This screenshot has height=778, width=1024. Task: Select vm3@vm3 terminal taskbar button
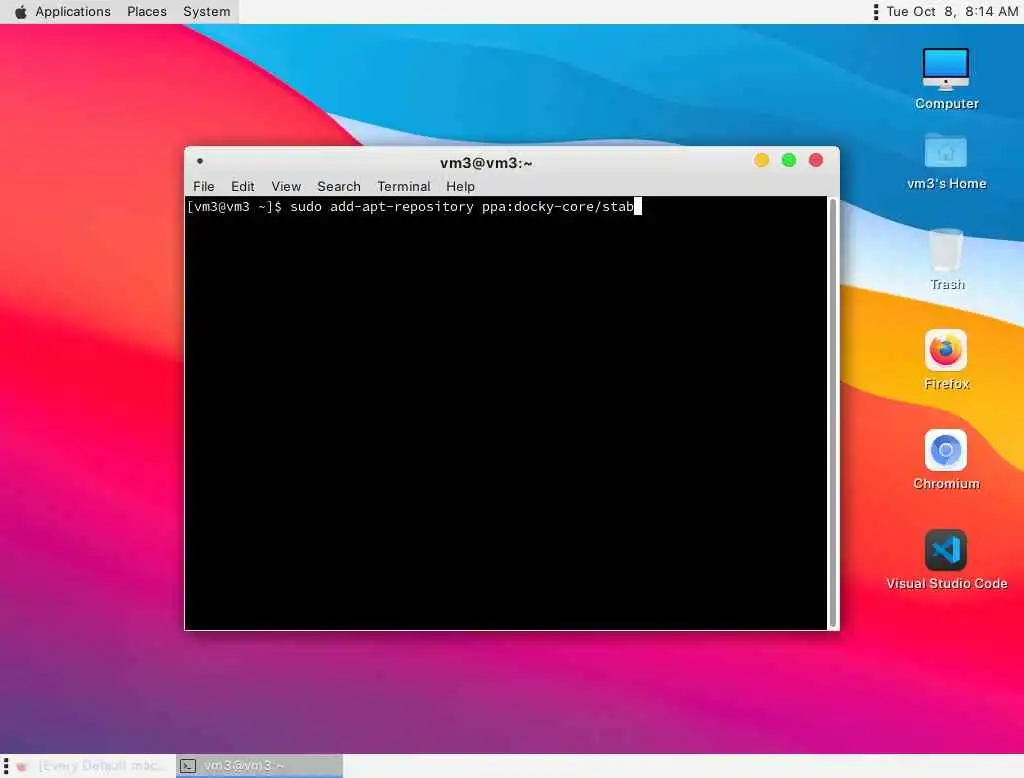[259, 766]
